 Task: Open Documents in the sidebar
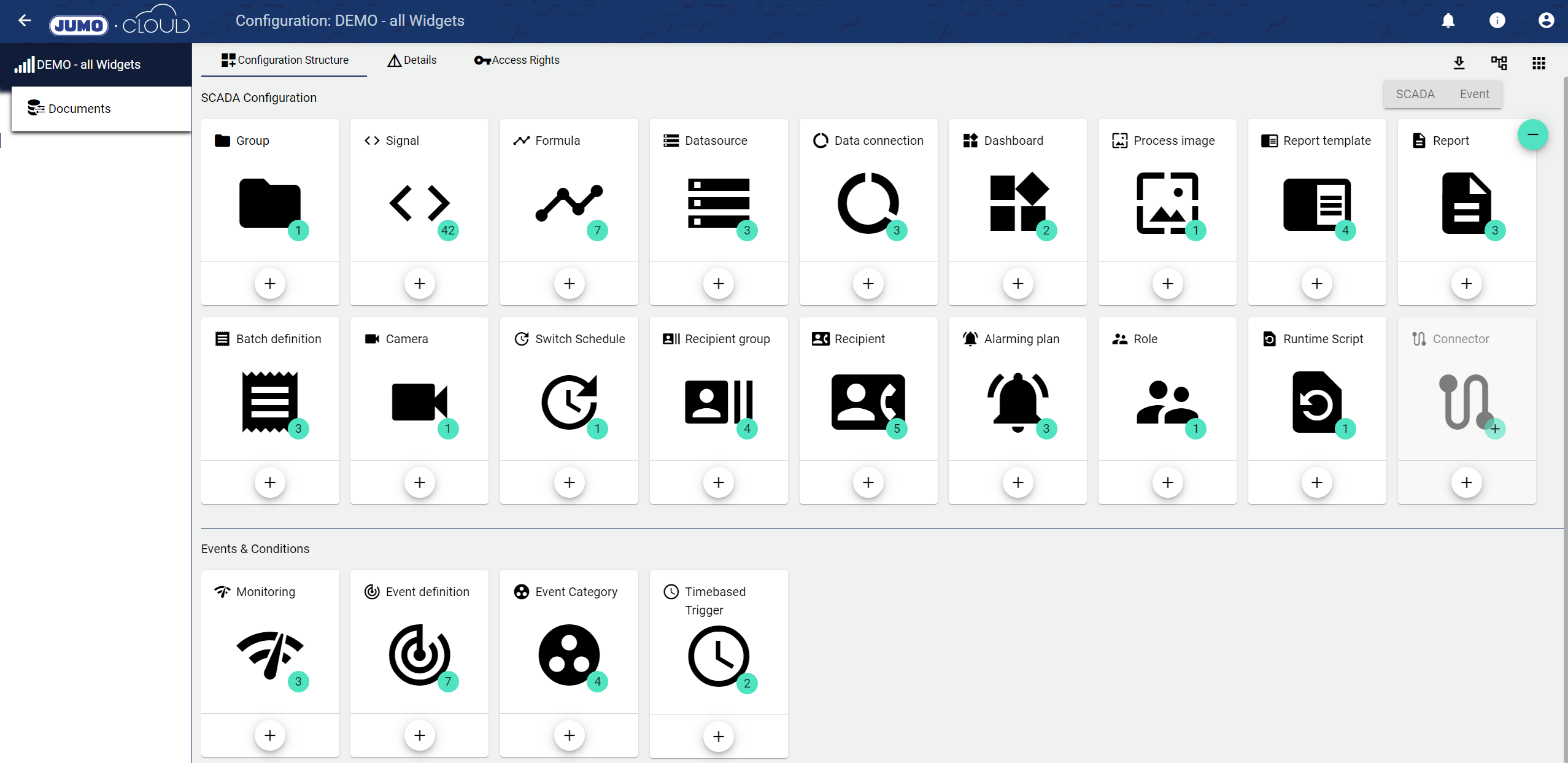(x=79, y=109)
